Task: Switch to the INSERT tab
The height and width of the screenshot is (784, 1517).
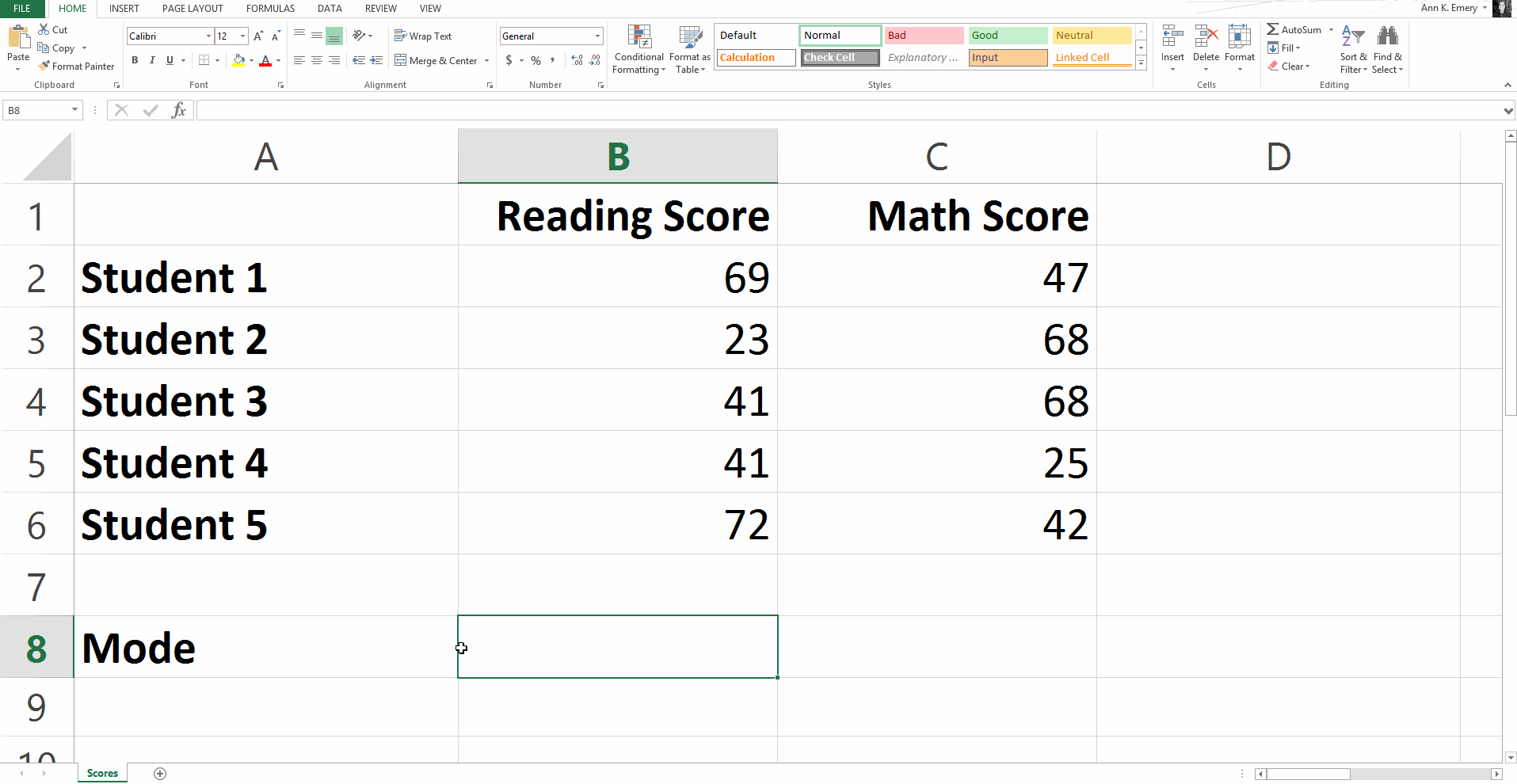Action: (x=124, y=9)
